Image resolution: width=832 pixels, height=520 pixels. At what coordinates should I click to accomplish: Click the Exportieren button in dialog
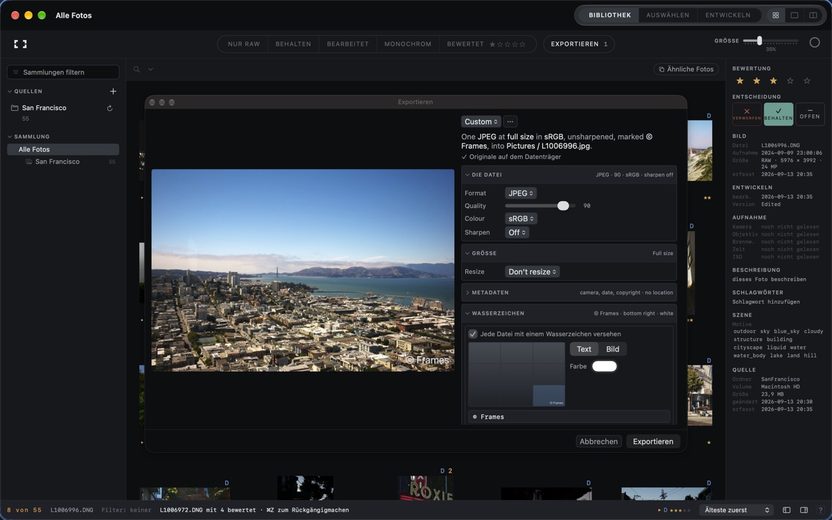653,441
